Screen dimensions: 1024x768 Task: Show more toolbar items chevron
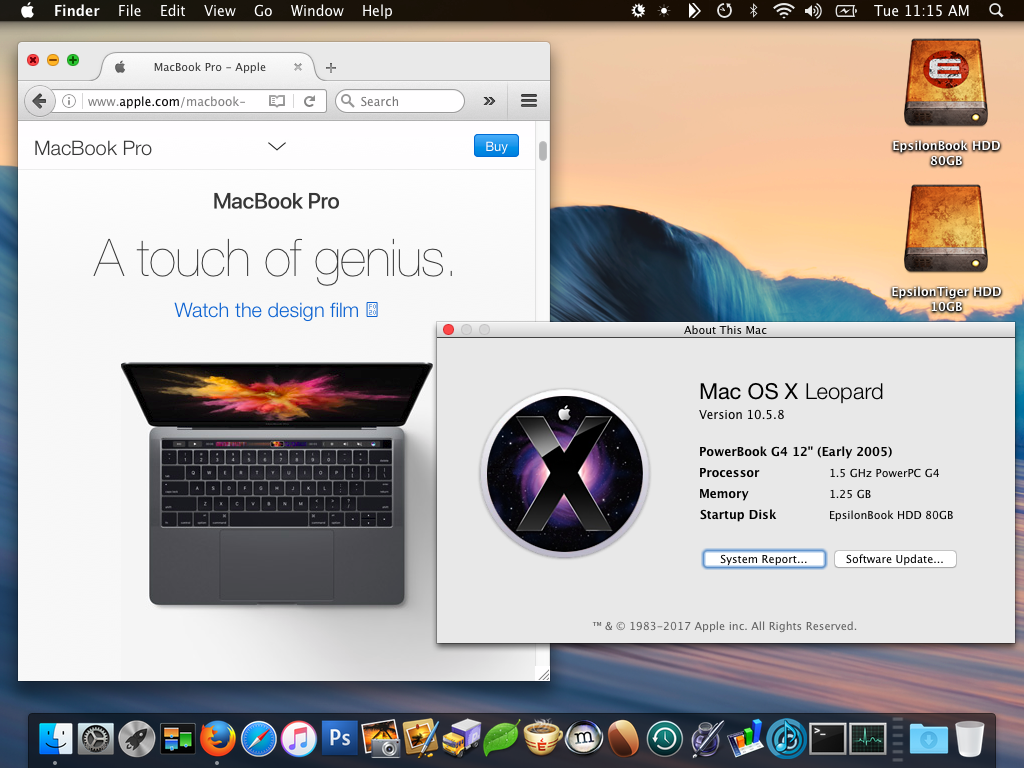489,101
